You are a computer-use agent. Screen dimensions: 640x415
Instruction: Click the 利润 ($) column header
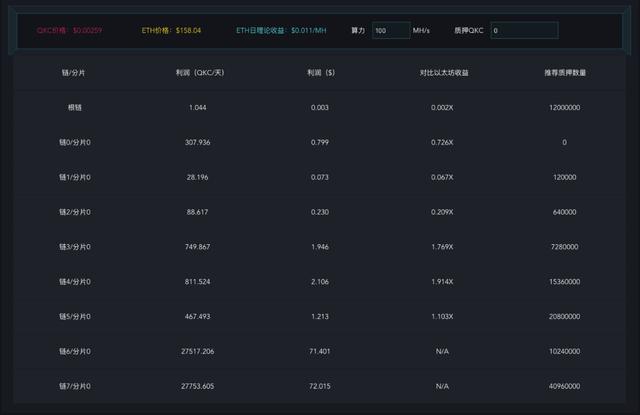[x=321, y=73]
